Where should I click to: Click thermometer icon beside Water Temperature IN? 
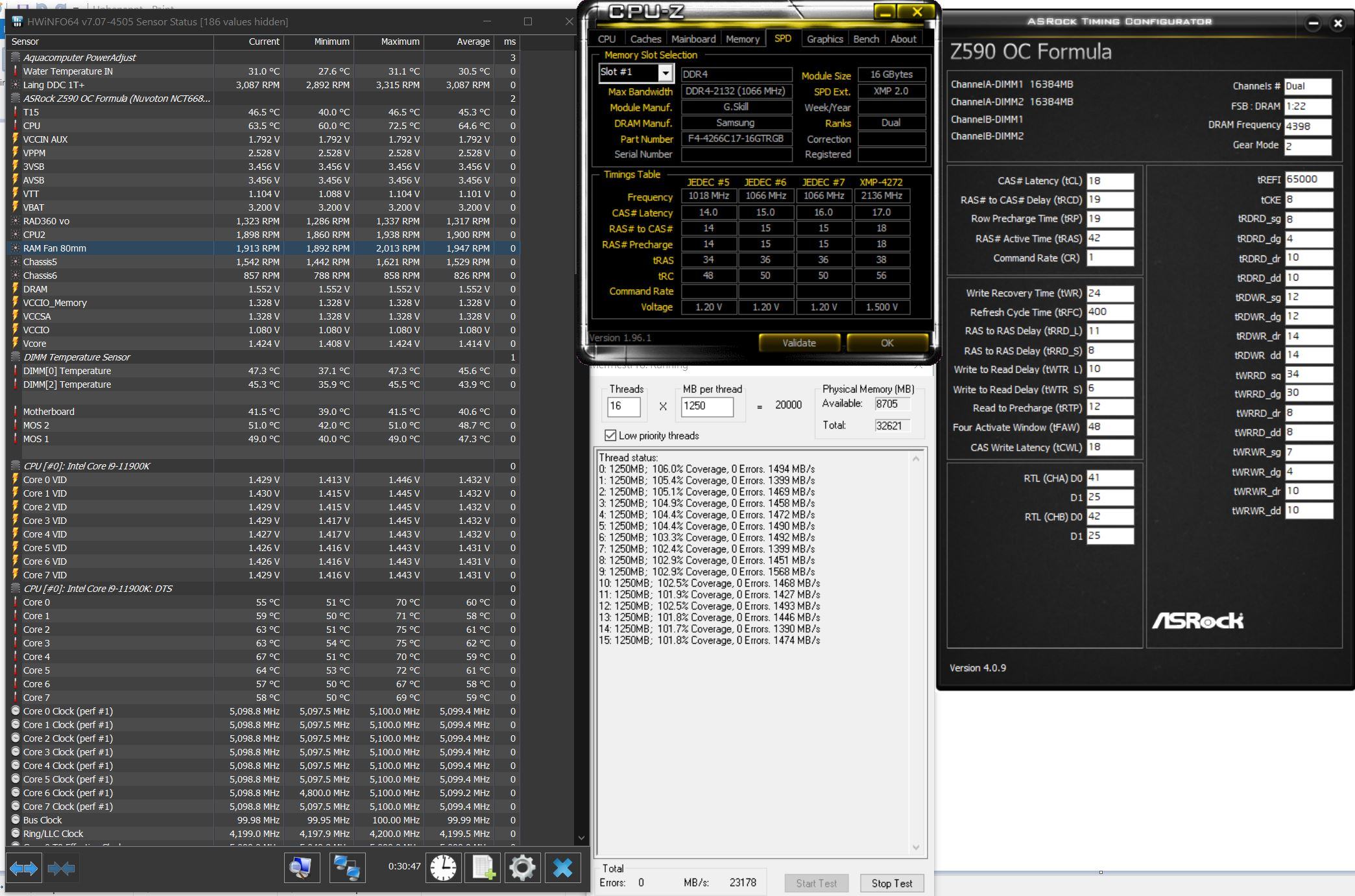pos(16,71)
